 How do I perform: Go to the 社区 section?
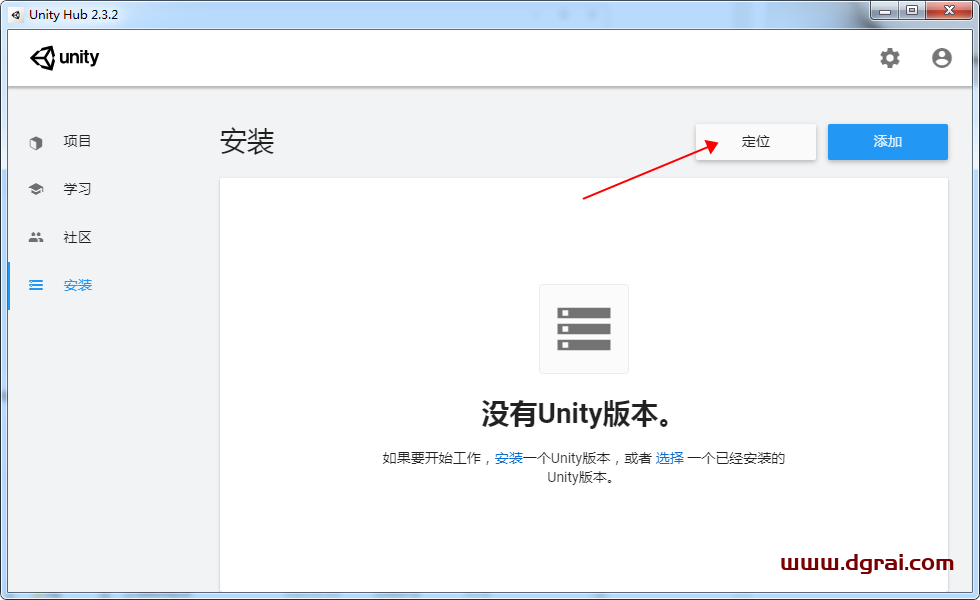point(77,237)
